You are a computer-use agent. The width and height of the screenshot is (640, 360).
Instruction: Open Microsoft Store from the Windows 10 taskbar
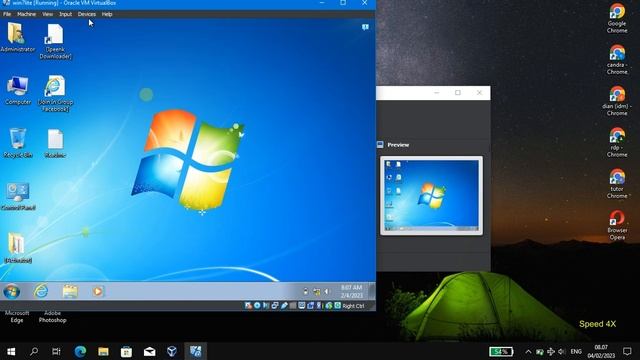126,351
